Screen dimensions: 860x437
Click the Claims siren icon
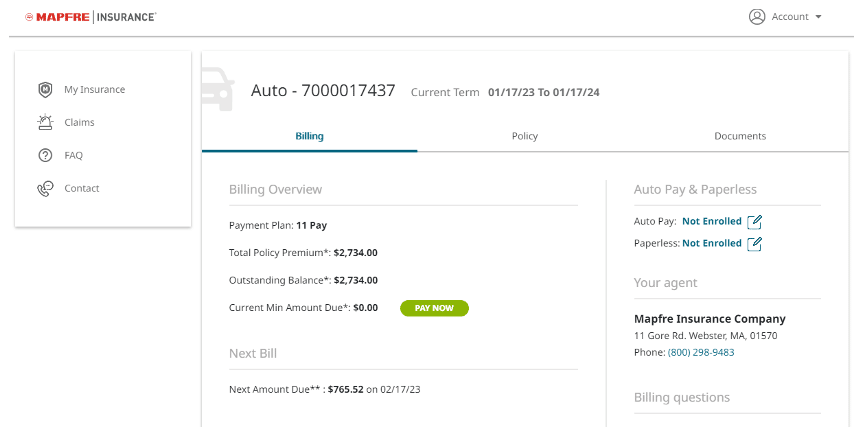tap(45, 122)
